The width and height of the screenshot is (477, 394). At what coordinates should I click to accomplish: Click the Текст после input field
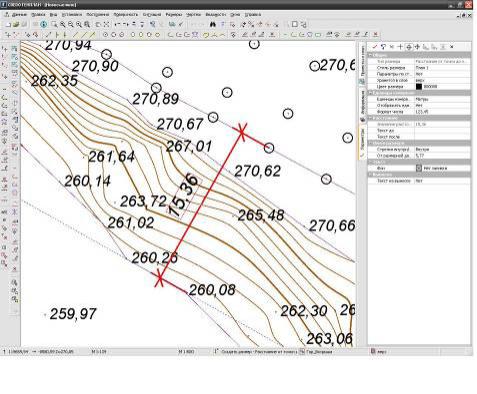[x=443, y=137]
